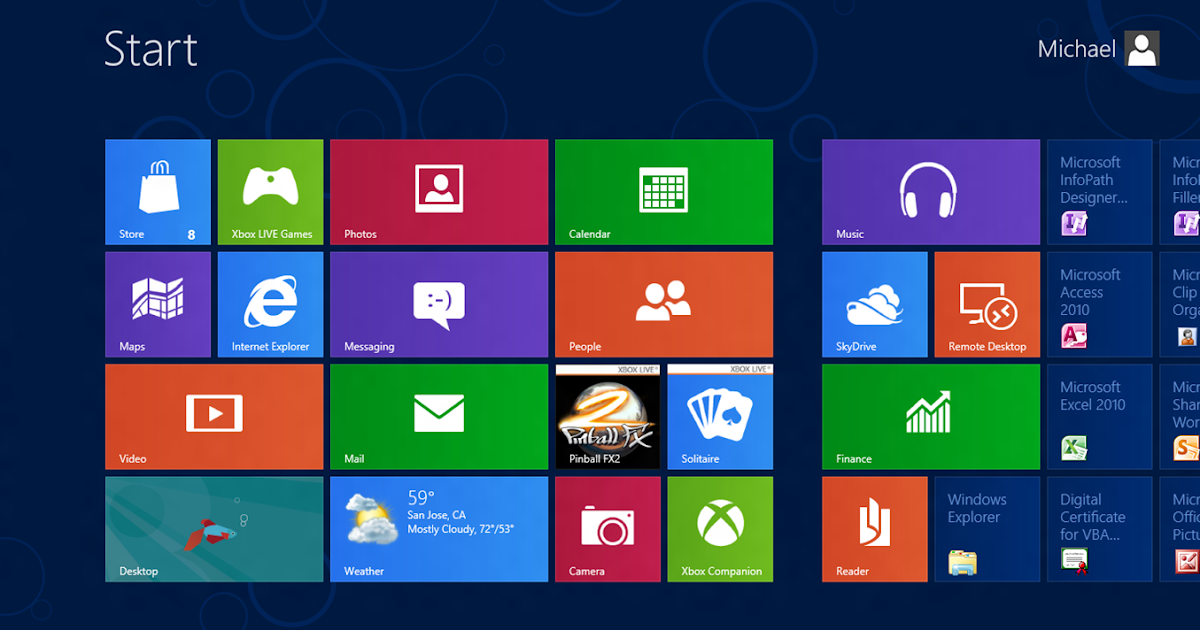This screenshot has width=1200, height=630.
Task: Launch the People app
Action: coord(663,304)
